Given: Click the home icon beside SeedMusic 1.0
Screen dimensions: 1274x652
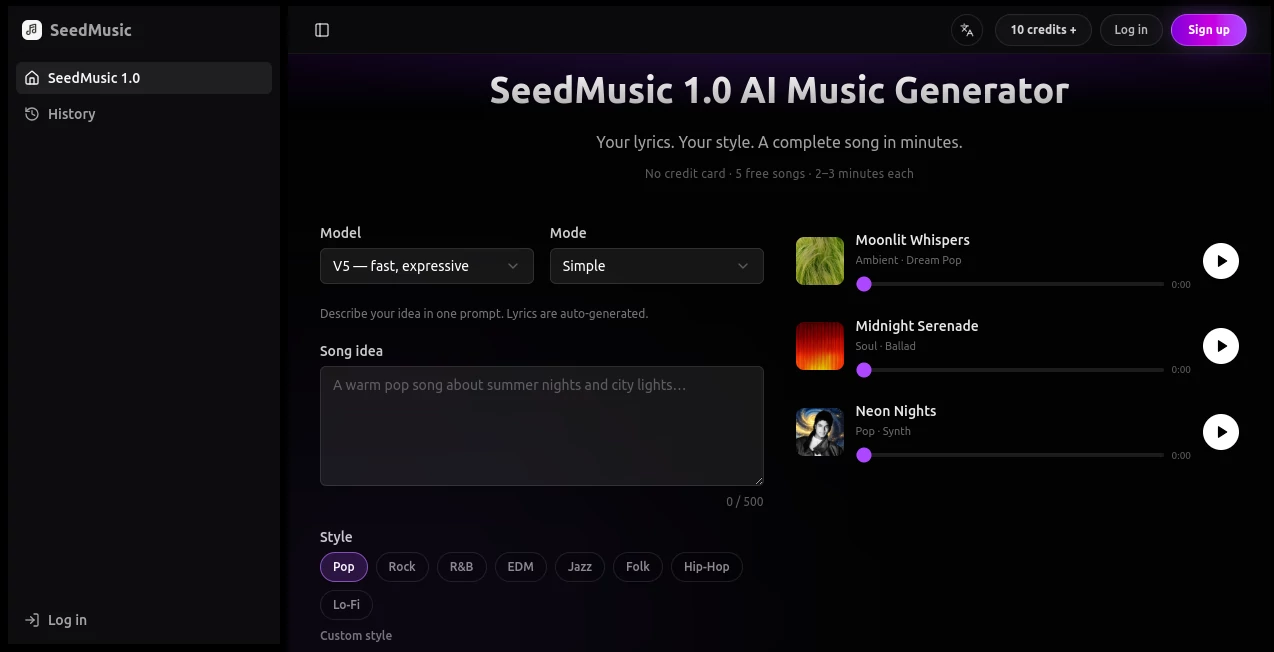Looking at the screenshot, I should coord(32,78).
